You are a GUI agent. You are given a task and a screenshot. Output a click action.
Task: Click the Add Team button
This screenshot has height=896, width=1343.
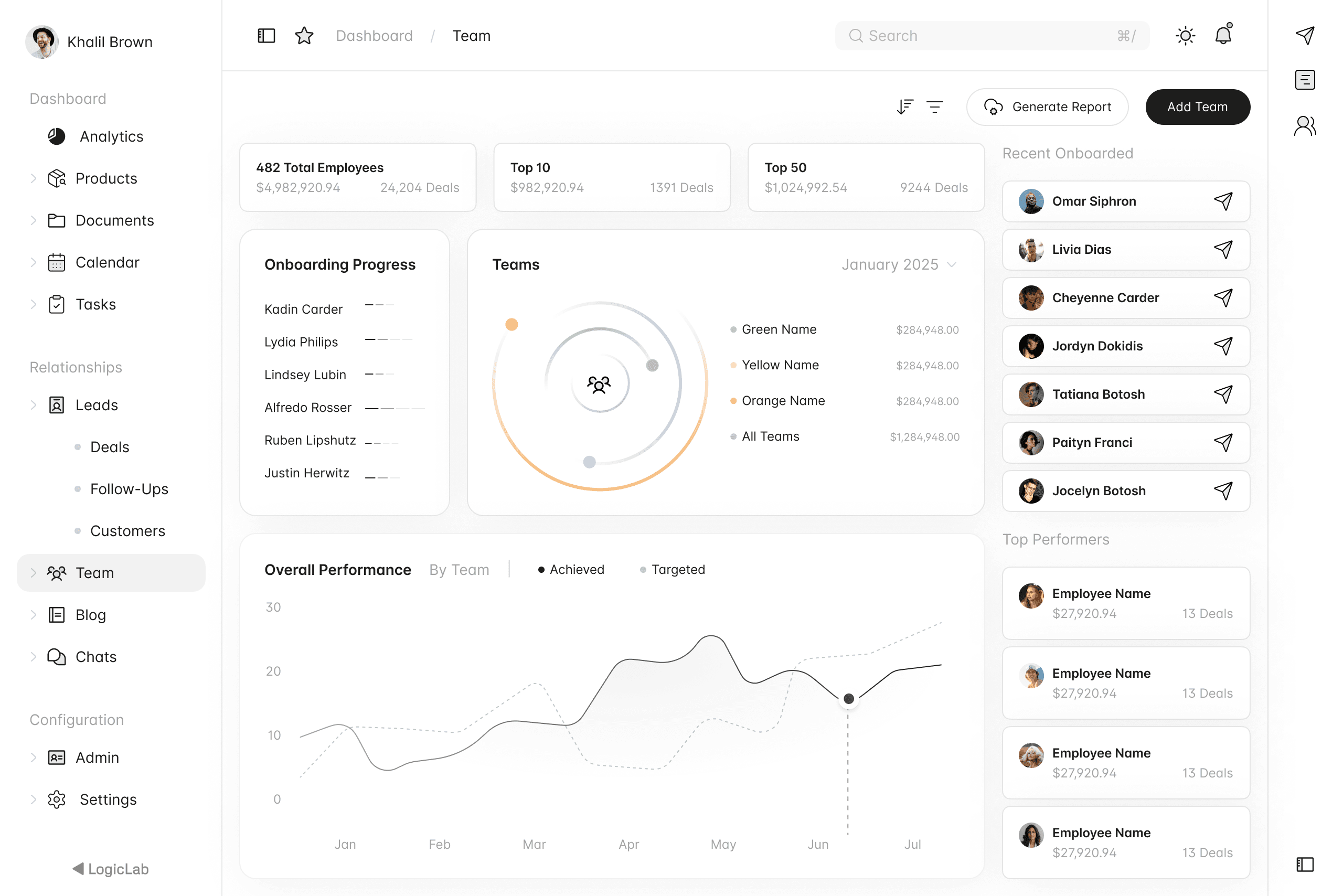pos(1197,107)
